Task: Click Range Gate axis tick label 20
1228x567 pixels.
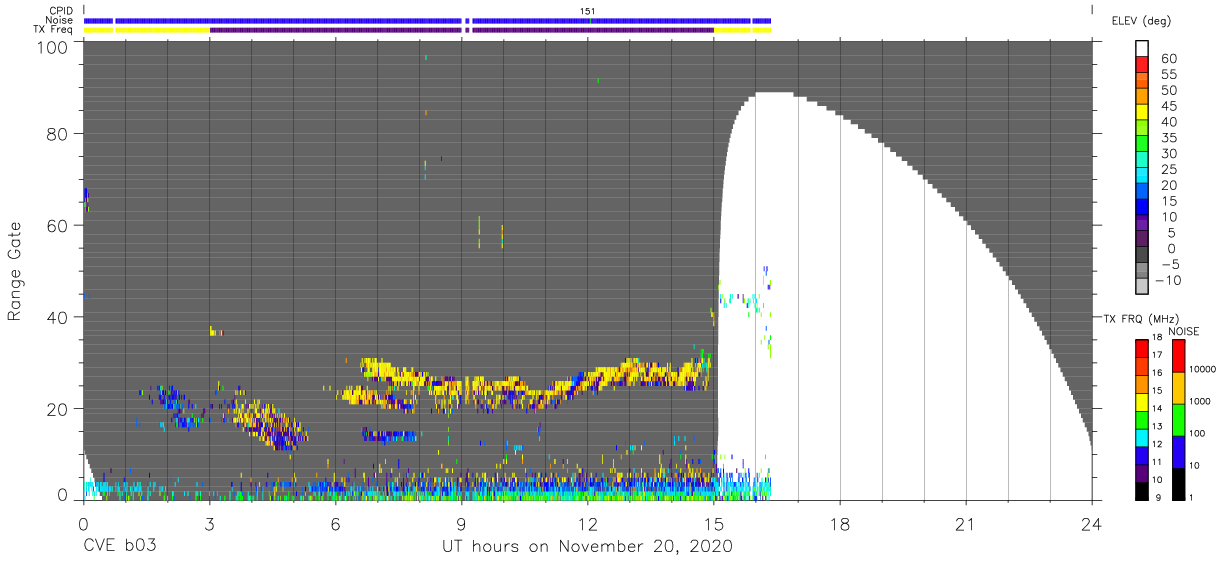Action: pyautogui.click(x=58, y=408)
